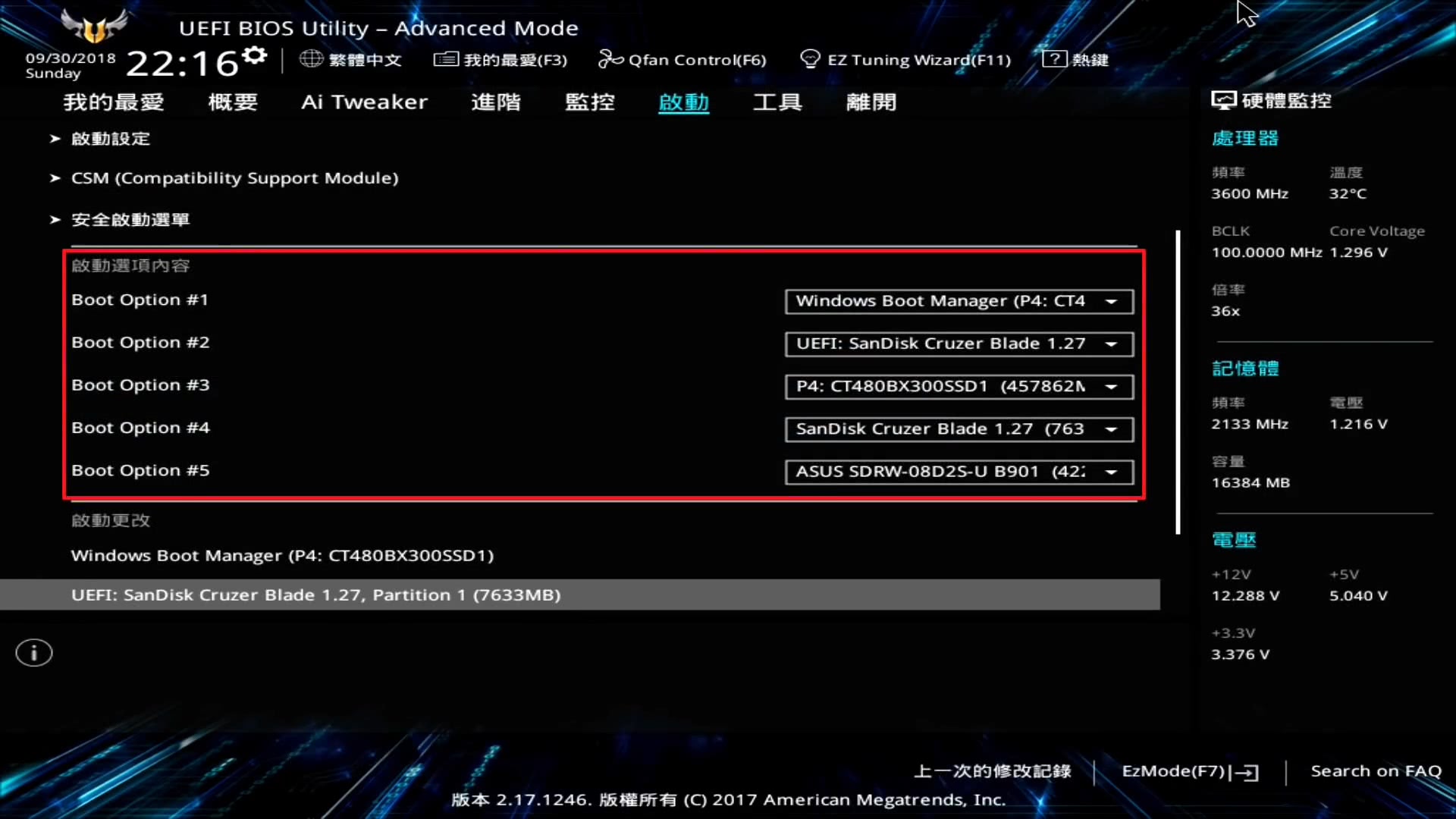Expand CSM (Compatibility Support Module)

234,178
